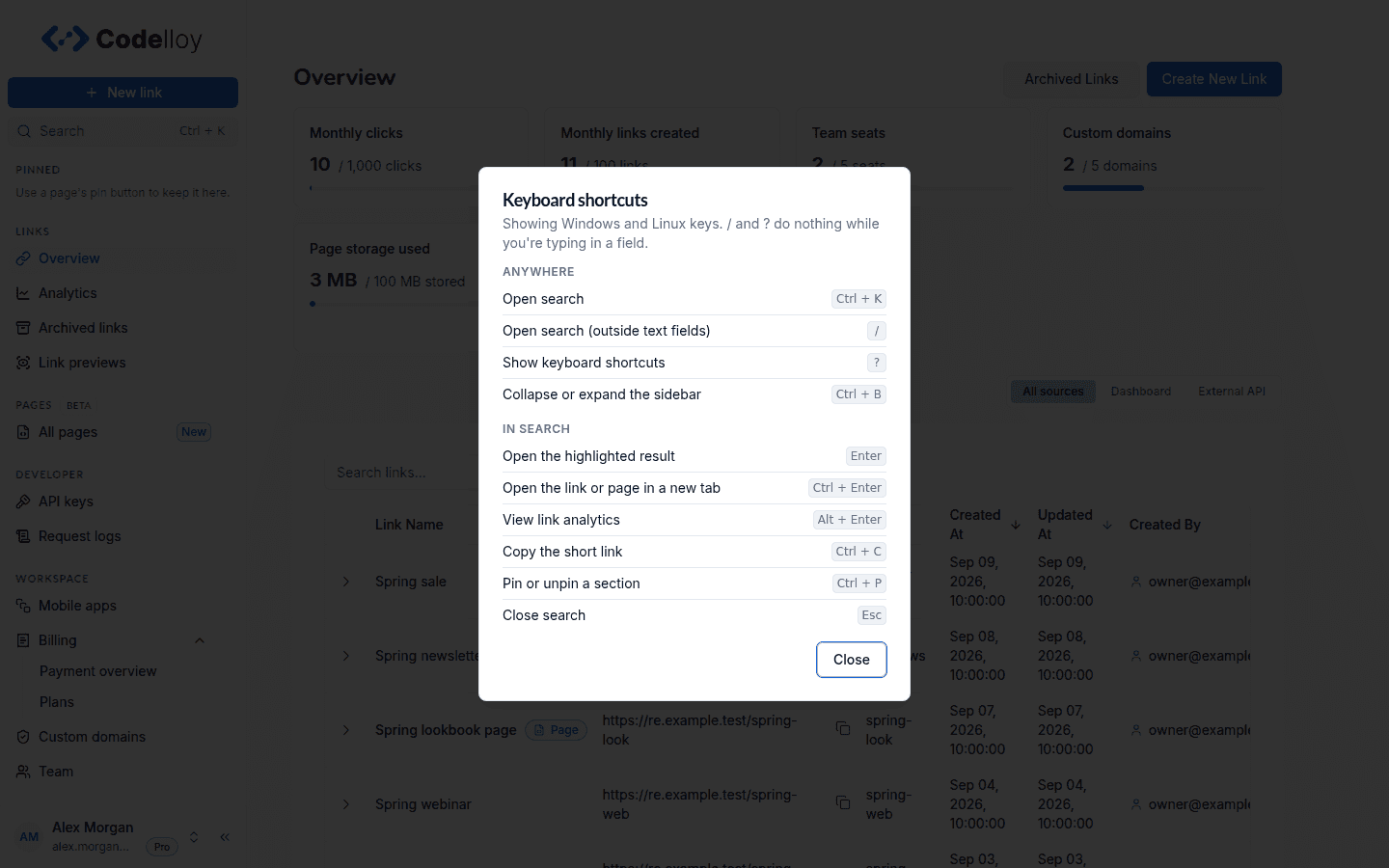Viewport: 1389px width, 868px height.
Task: Click the Analytics chart icon in sidebar
Action: pyautogui.click(x=23, y=293)
